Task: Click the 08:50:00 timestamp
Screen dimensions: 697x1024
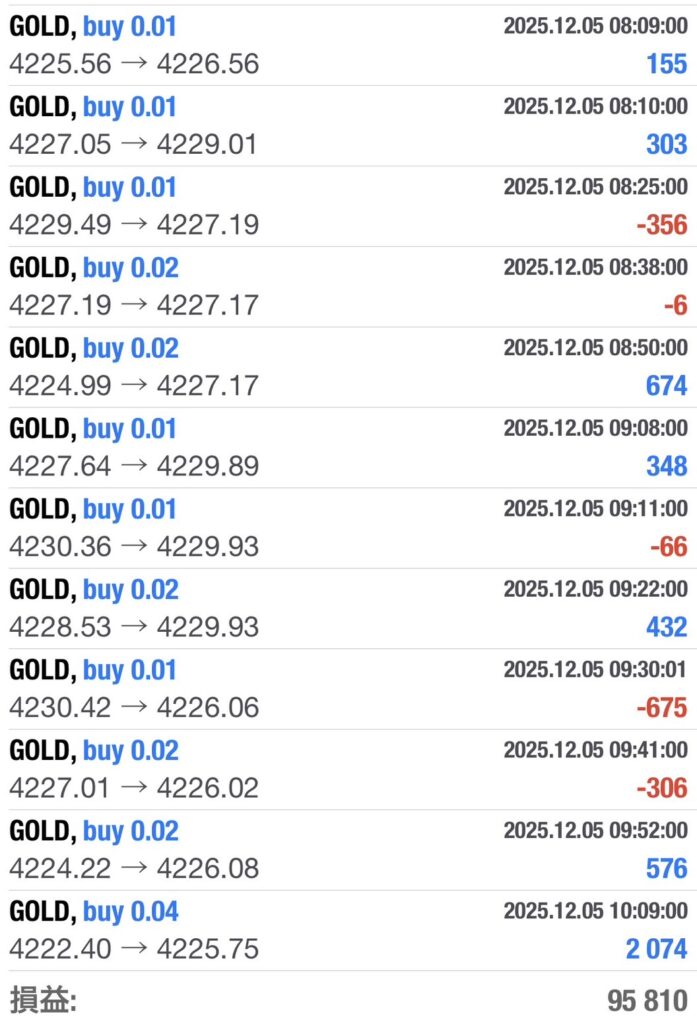Action: click(595, 348)
